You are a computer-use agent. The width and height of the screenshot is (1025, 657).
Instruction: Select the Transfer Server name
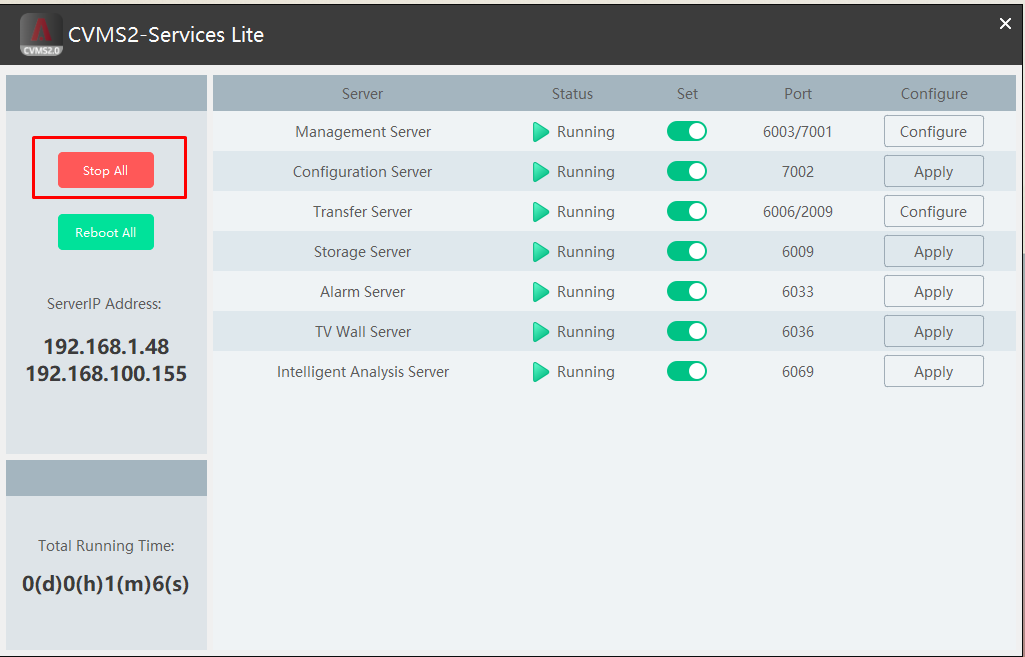tap(362, 211)
